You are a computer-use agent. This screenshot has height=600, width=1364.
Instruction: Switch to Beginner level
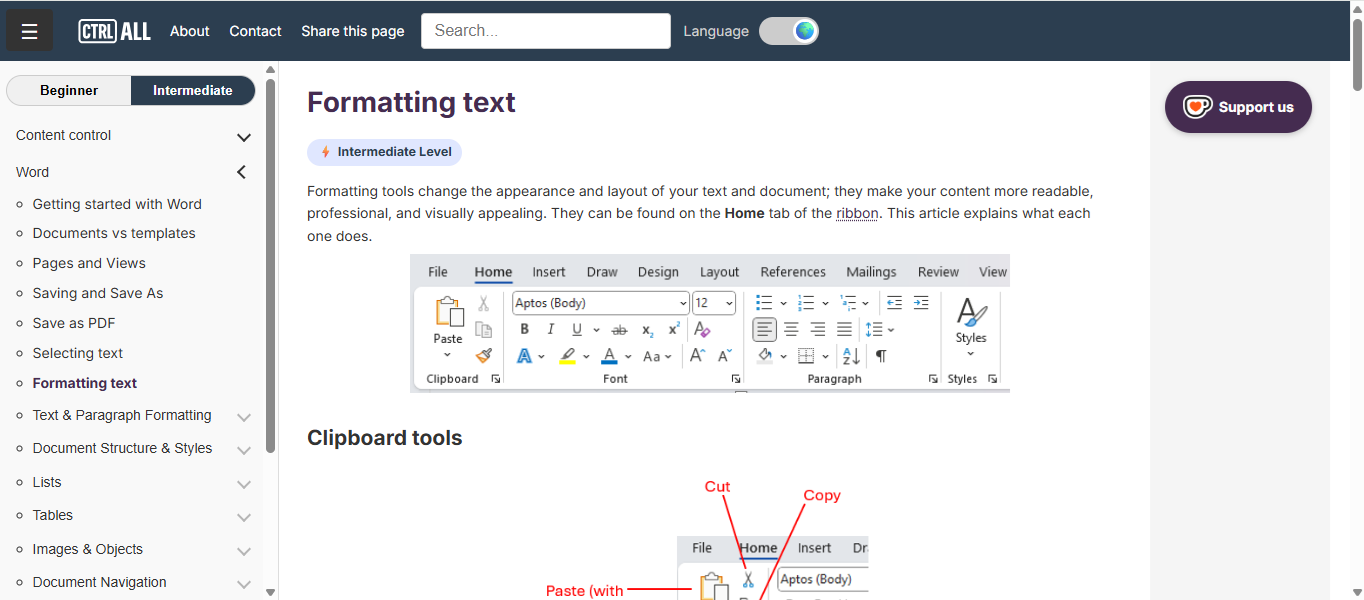click(x=69, y=90)
